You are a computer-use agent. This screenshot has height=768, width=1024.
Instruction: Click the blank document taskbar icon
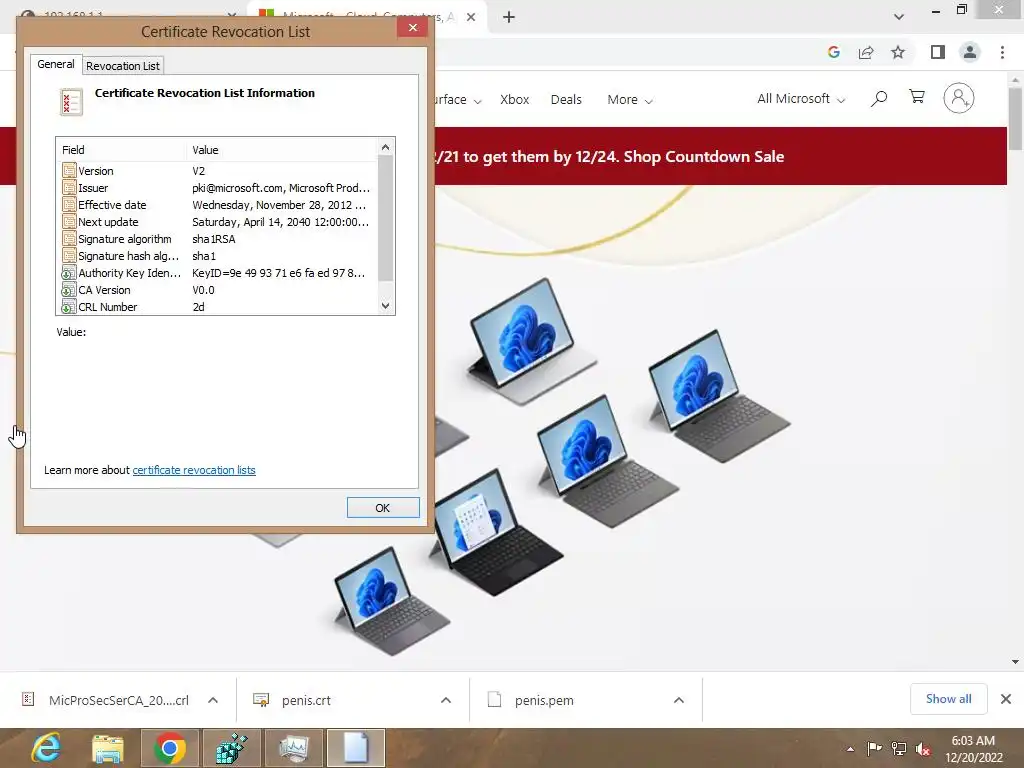pos(355,748)
